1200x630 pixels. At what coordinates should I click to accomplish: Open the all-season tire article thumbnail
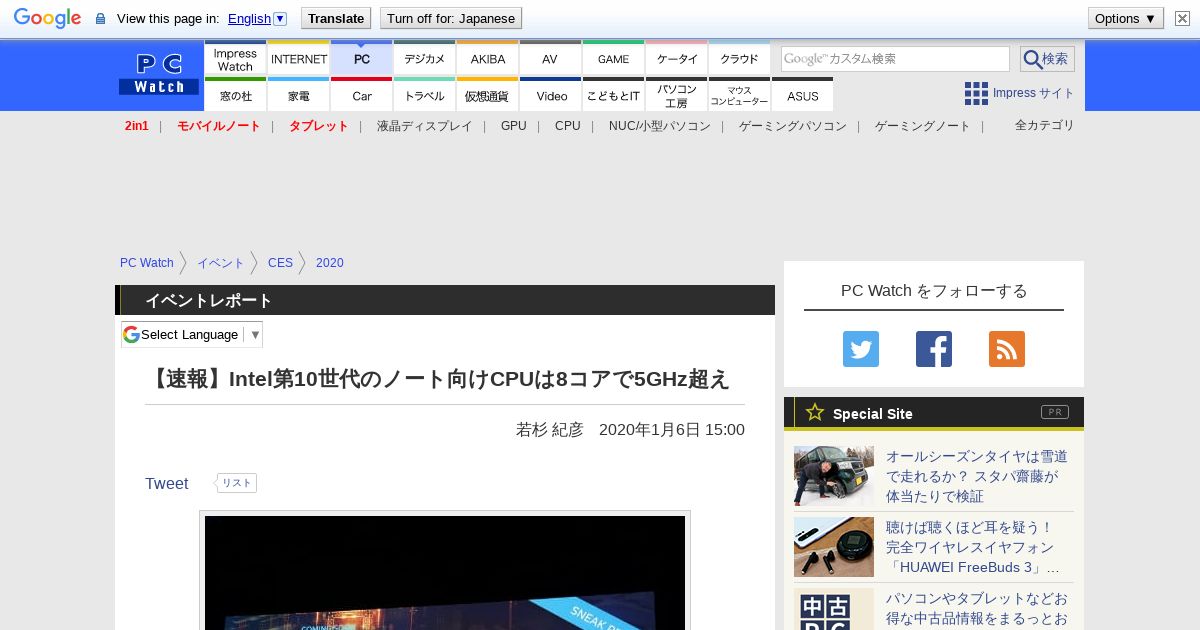(x=833, y=476)
